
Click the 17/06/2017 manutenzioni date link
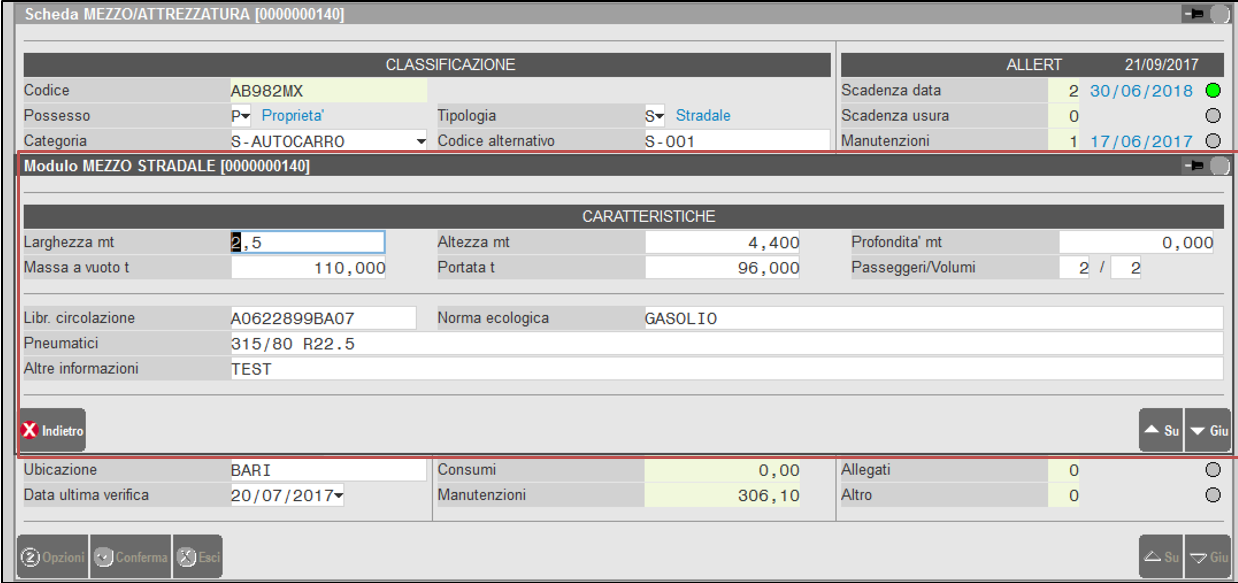click(x=1141, y=142)
